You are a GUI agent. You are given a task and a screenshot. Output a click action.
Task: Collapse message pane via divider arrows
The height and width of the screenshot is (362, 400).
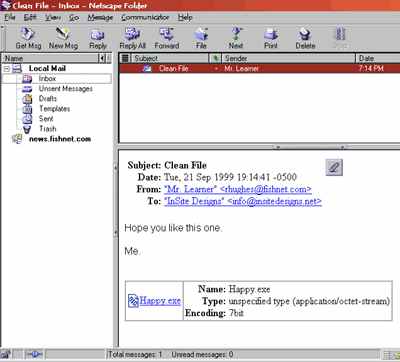point(310,147)
